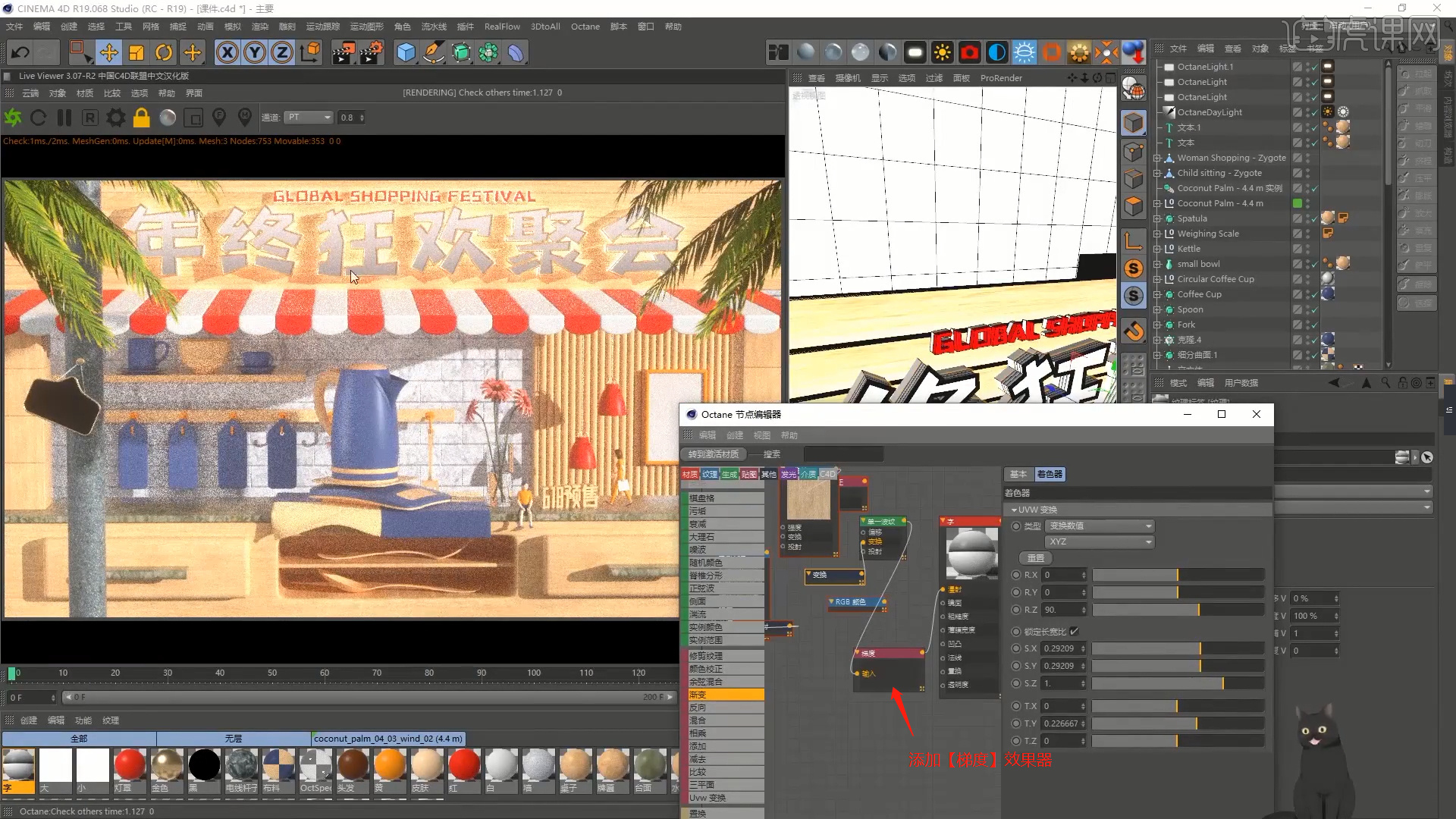The width and height of the screenshot is (1456, 819).
Task: Adjust the S.X value slider
Action: [x=1178, y=648]
